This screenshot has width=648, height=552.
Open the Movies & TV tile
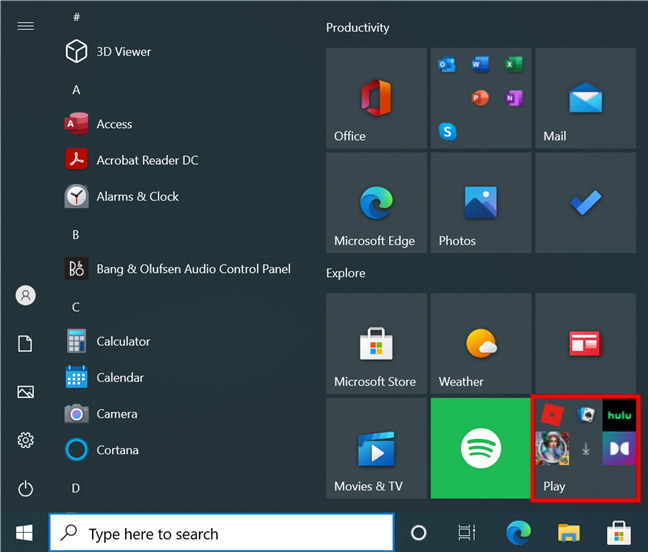click(376, 448)
